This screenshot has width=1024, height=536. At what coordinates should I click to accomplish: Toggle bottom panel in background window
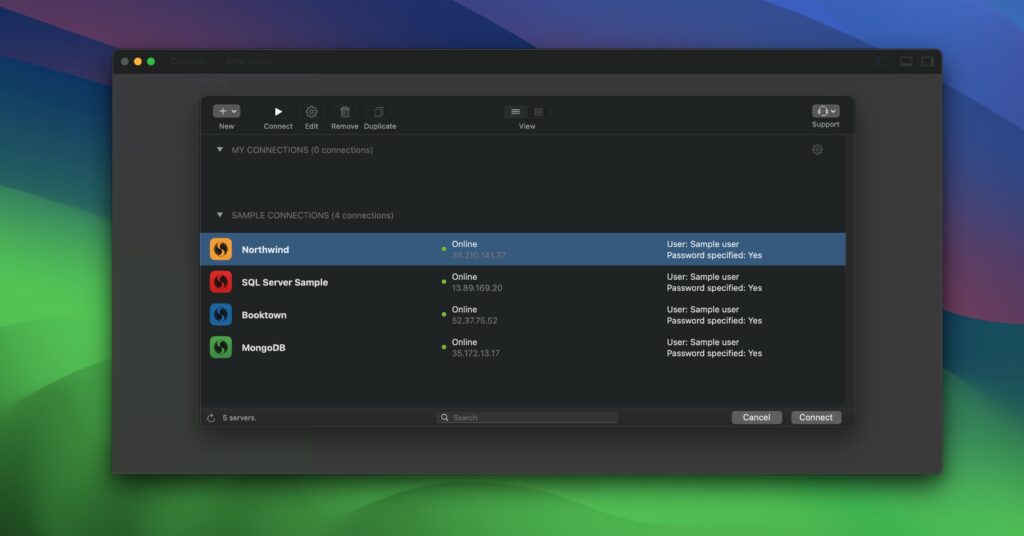point(906,61)
